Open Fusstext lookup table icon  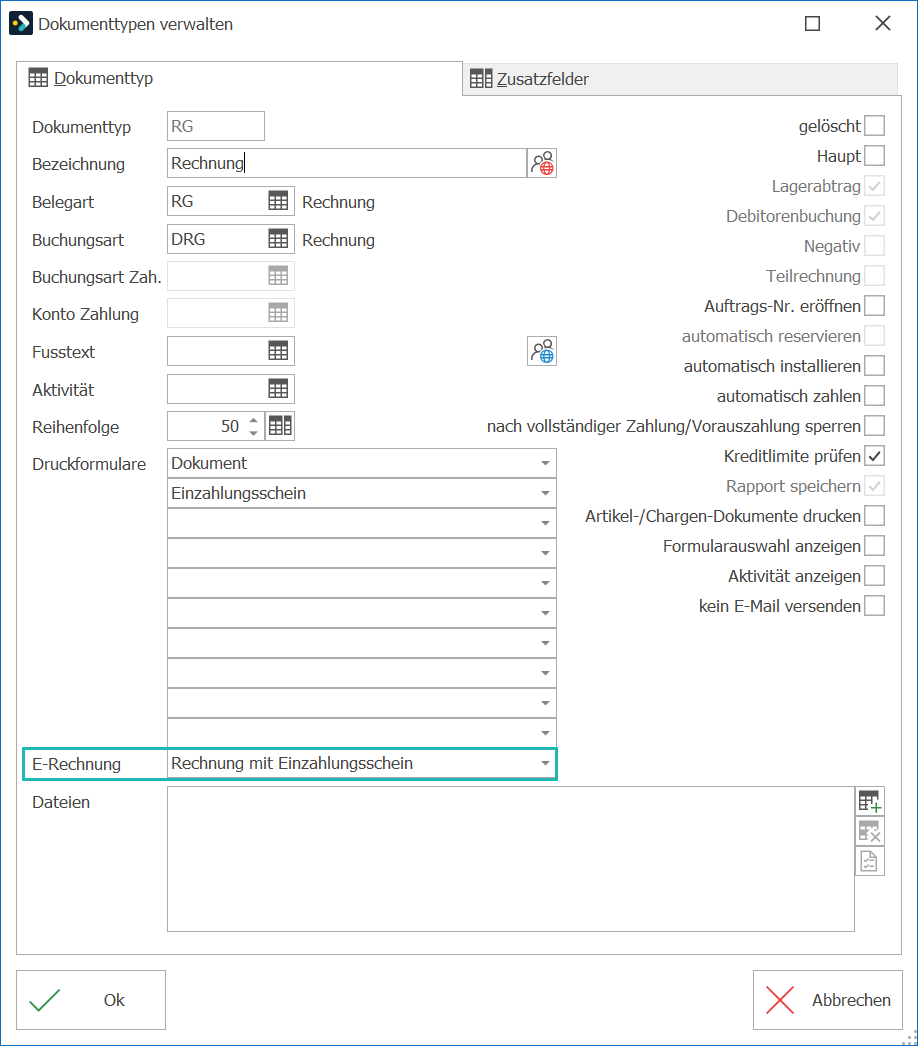coord(278,352)
